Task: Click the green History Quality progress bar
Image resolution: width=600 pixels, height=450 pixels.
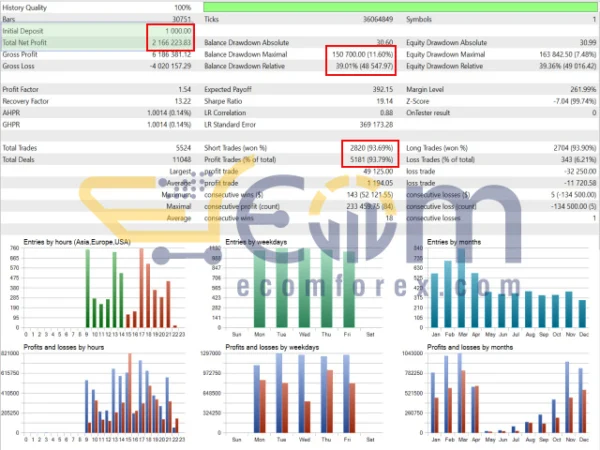Action: point(400,7)
